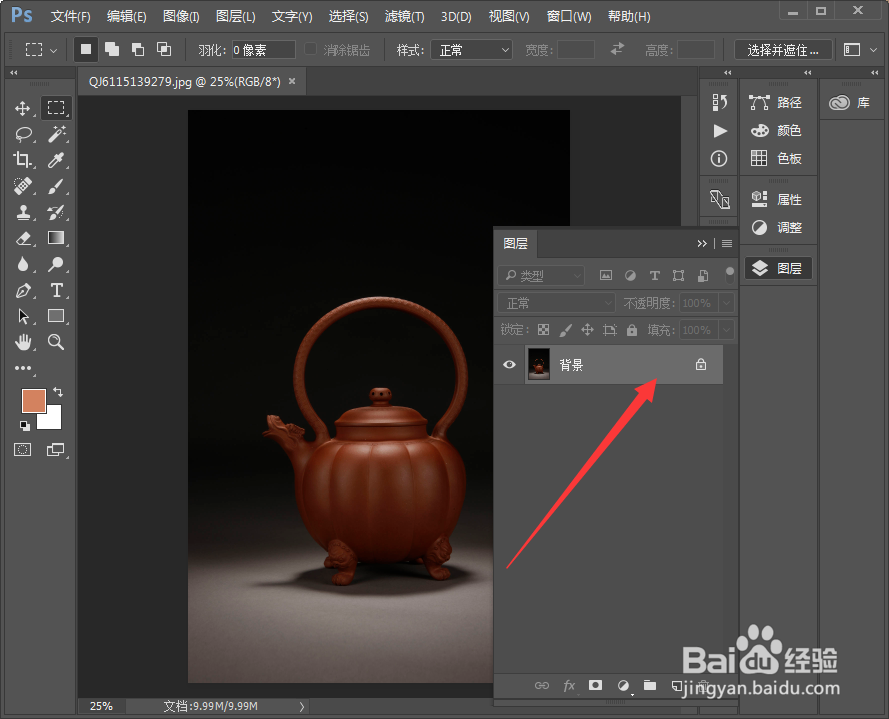889x719 pixels.
Task: Select the Horizontal Type tool
Action: tap(56, 290)
